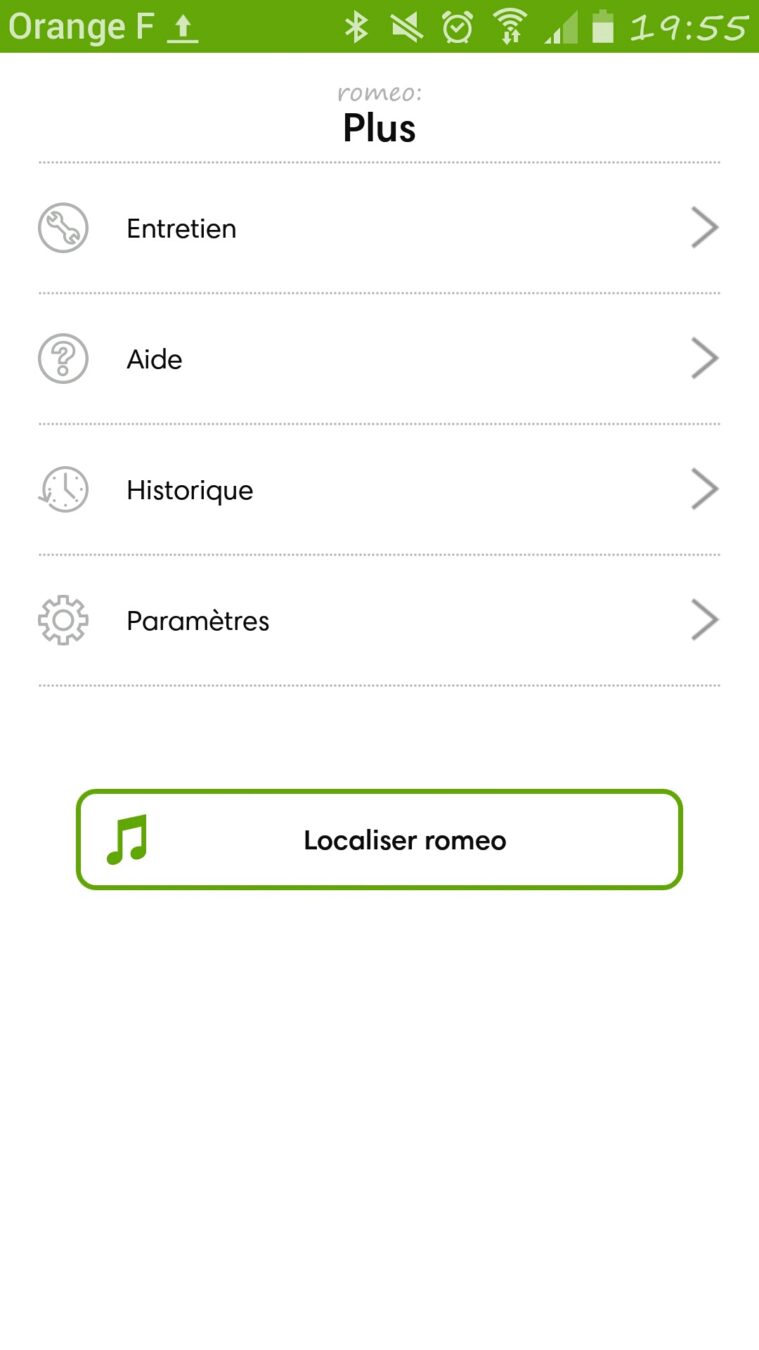Expand Entretien with its chevron arrow

click(704, 228)
